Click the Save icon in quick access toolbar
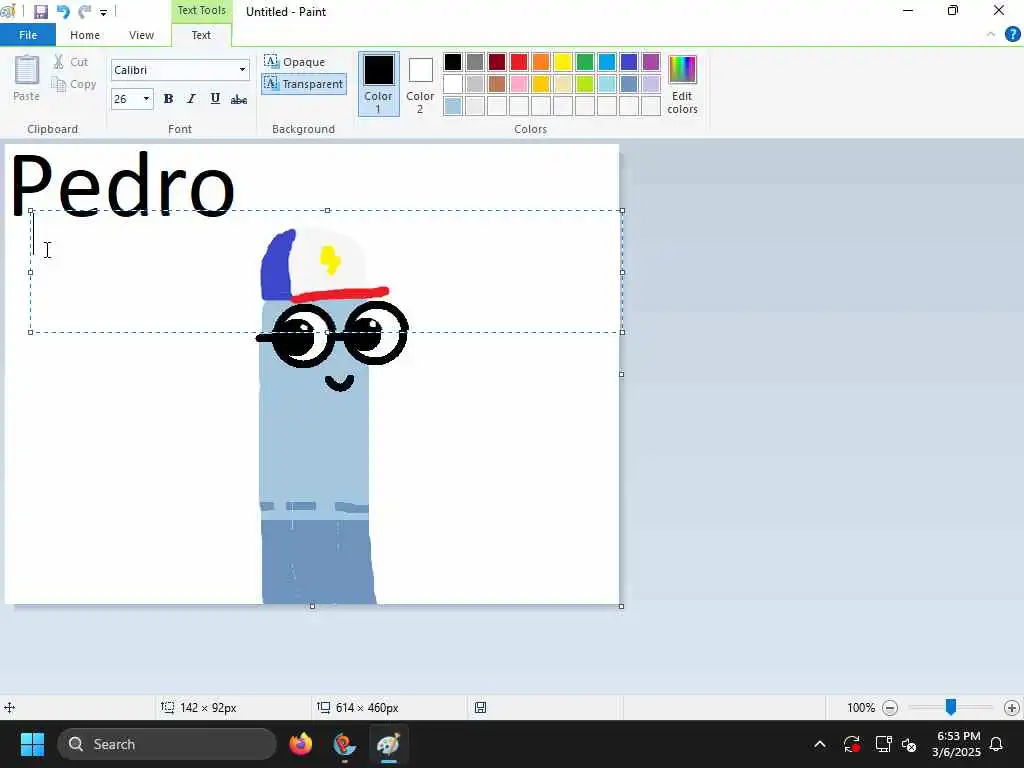This screenshot has height=768, width=1024. coord(40,12)
